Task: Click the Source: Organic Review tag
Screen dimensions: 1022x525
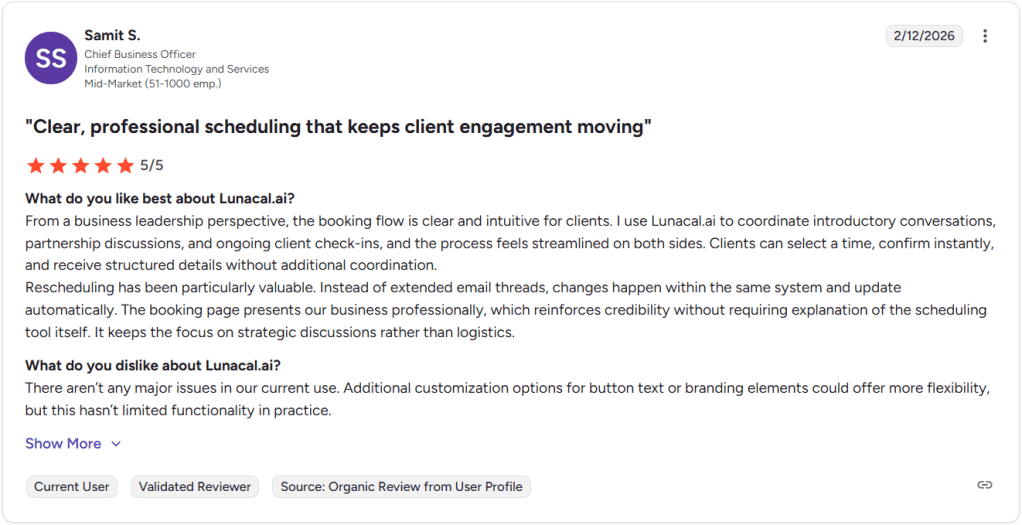Action: pyautogui.click(x=401, y=487)
